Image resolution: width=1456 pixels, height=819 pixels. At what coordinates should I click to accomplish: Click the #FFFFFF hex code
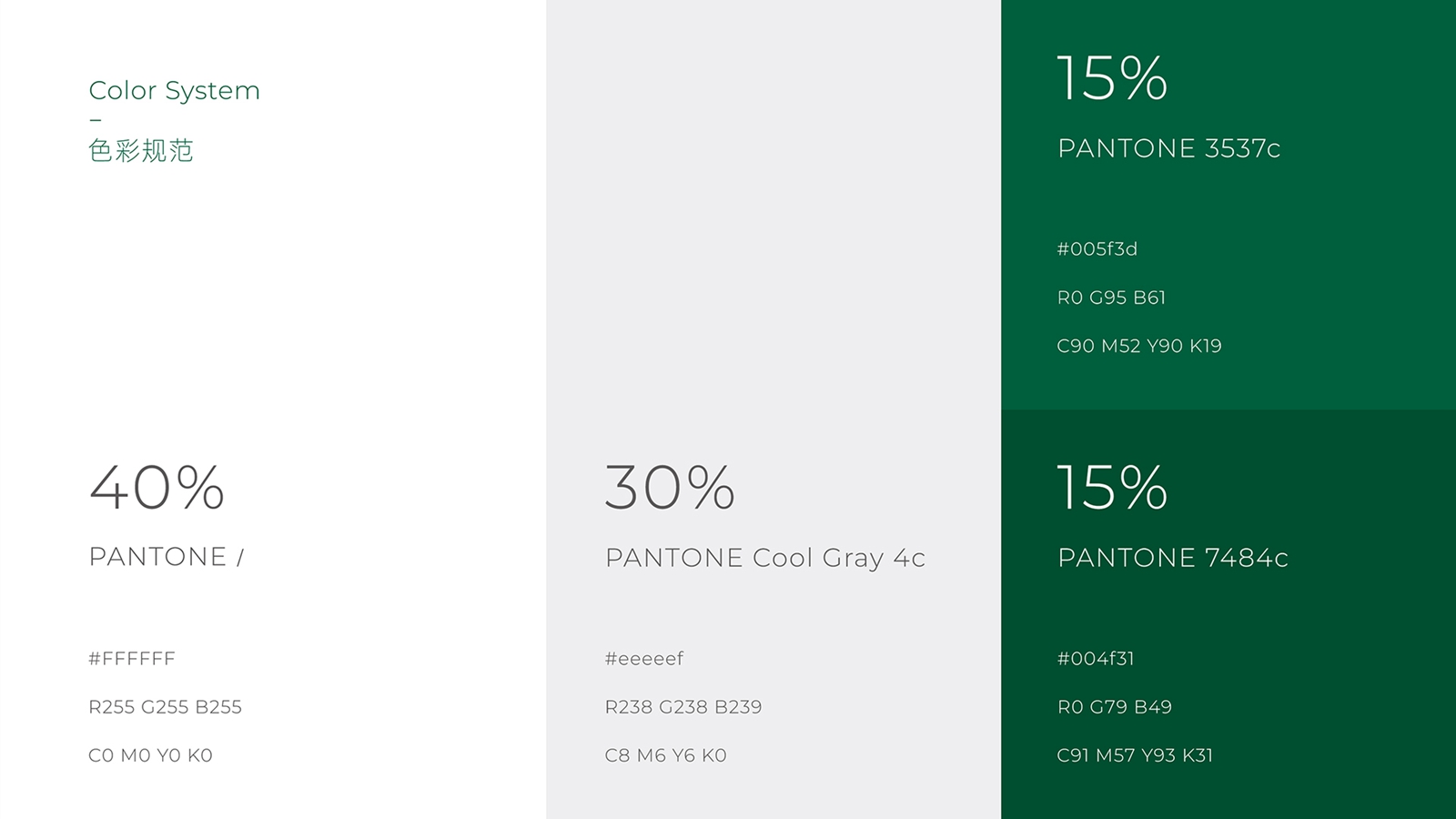tap(132, 659)
